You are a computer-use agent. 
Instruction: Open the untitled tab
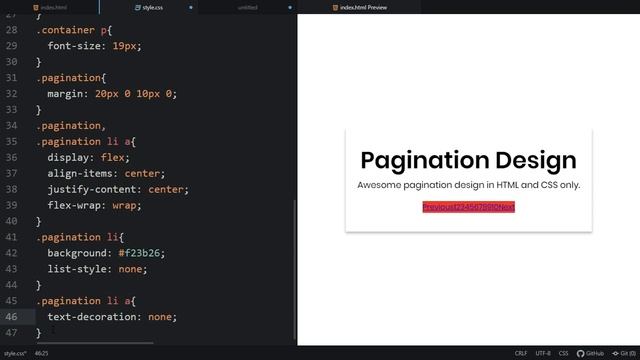[248, 7]
